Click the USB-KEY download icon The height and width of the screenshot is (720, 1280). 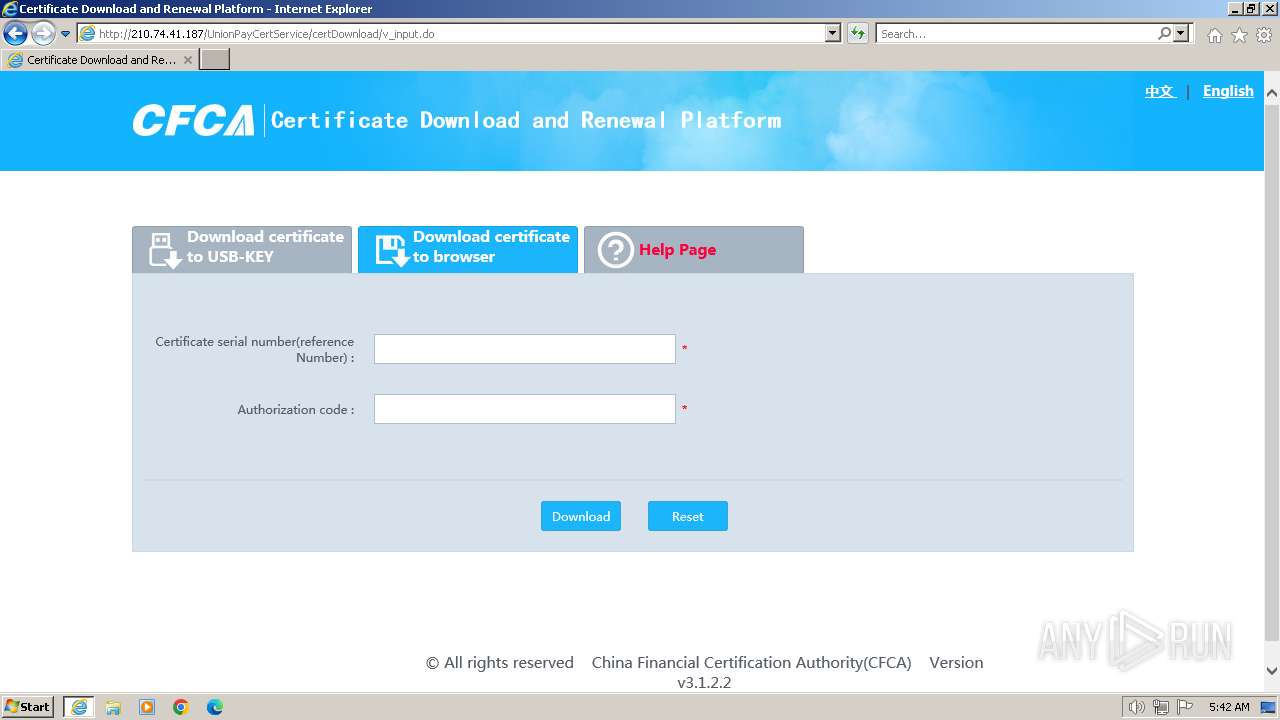(x=164, y=250)
